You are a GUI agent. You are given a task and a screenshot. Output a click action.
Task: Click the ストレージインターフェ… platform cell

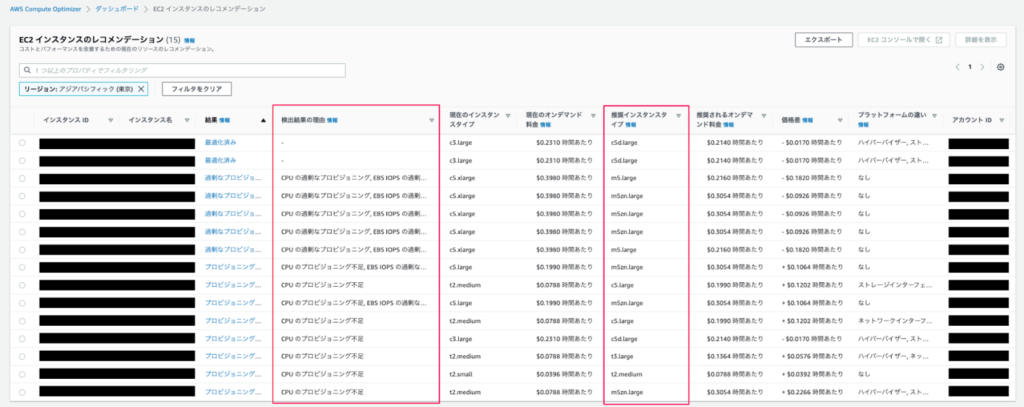tap(893, 285)
